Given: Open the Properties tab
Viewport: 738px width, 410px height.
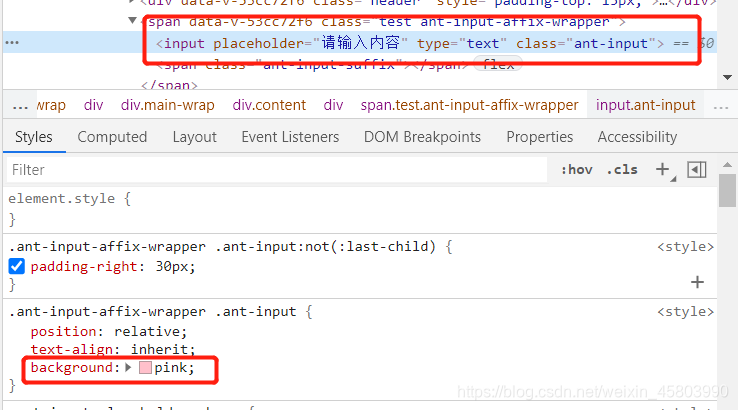Looking at the screenshot, I should pos(539,137).
